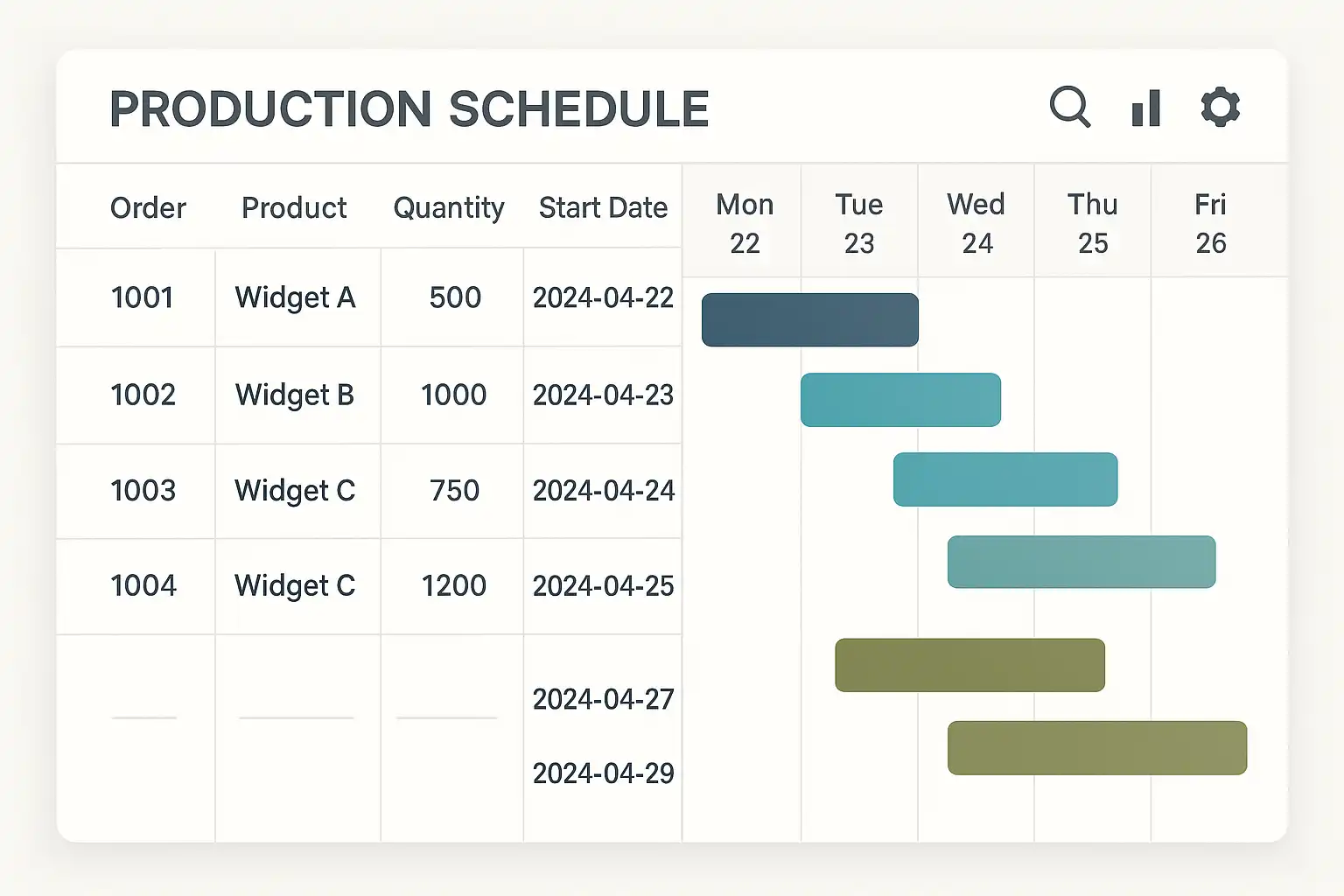Select the Quantity column header
This screenshot has width=1344, height=896.
449,208
